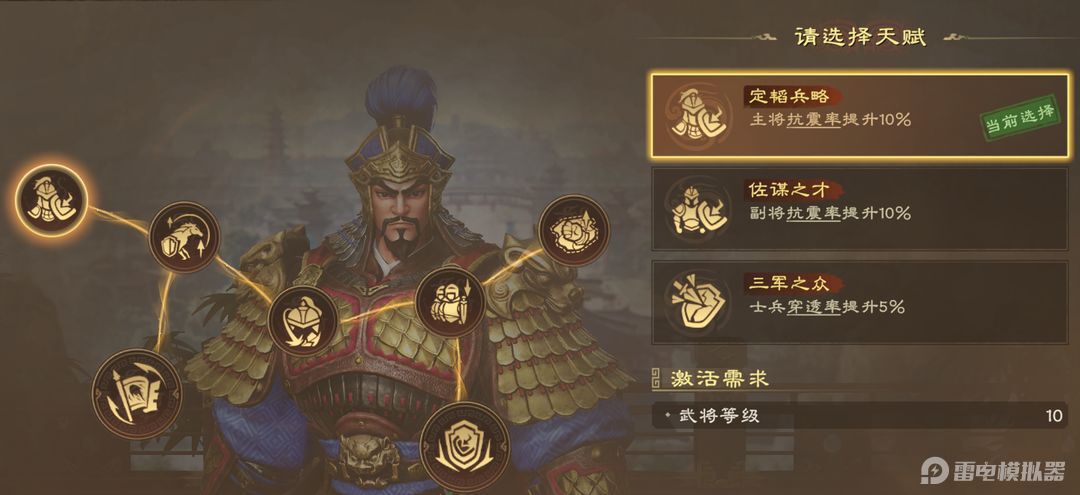Click the spear and banner talent node

point(136,394)
